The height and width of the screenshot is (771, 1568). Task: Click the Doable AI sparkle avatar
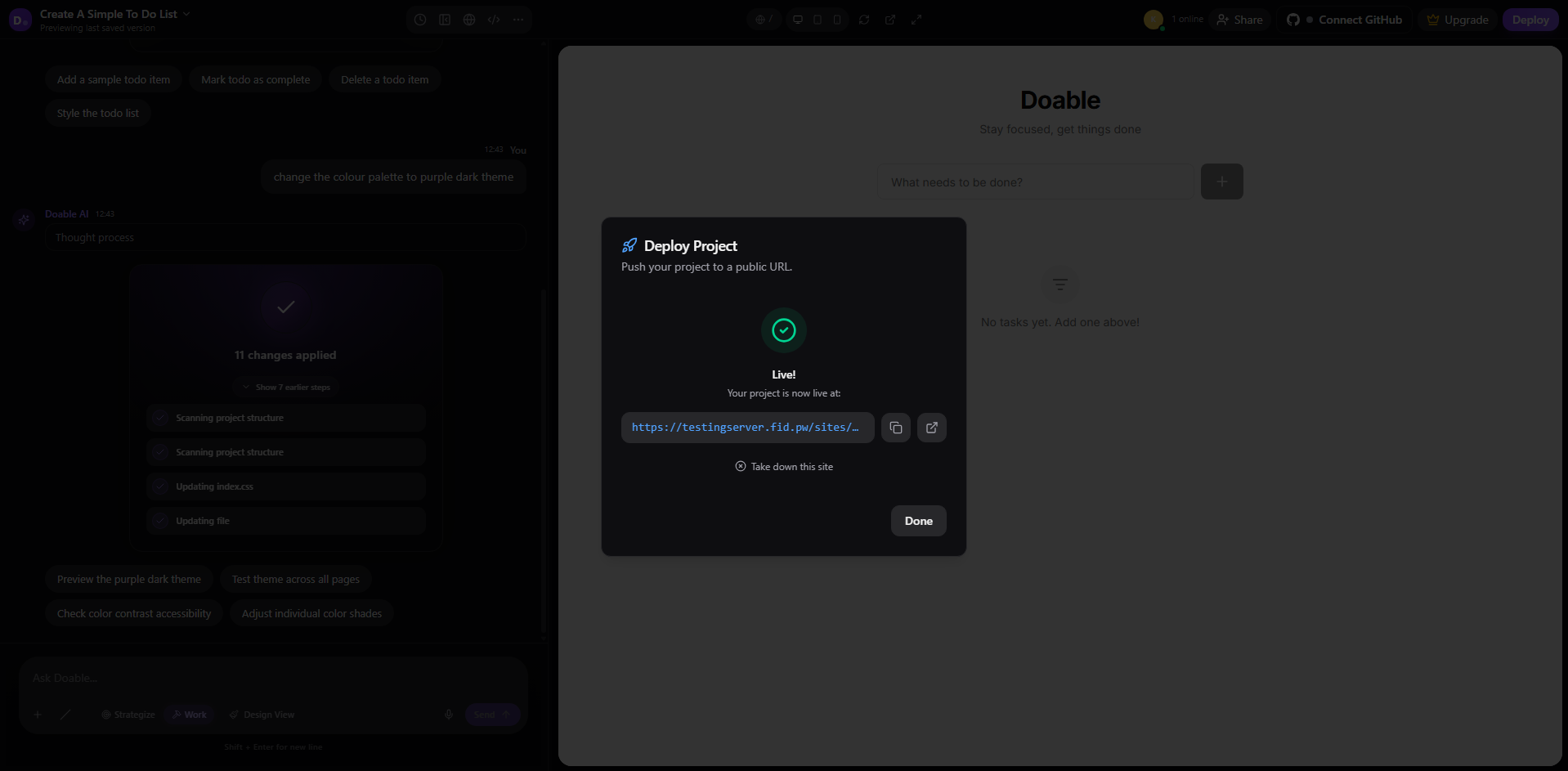[24, 219]
